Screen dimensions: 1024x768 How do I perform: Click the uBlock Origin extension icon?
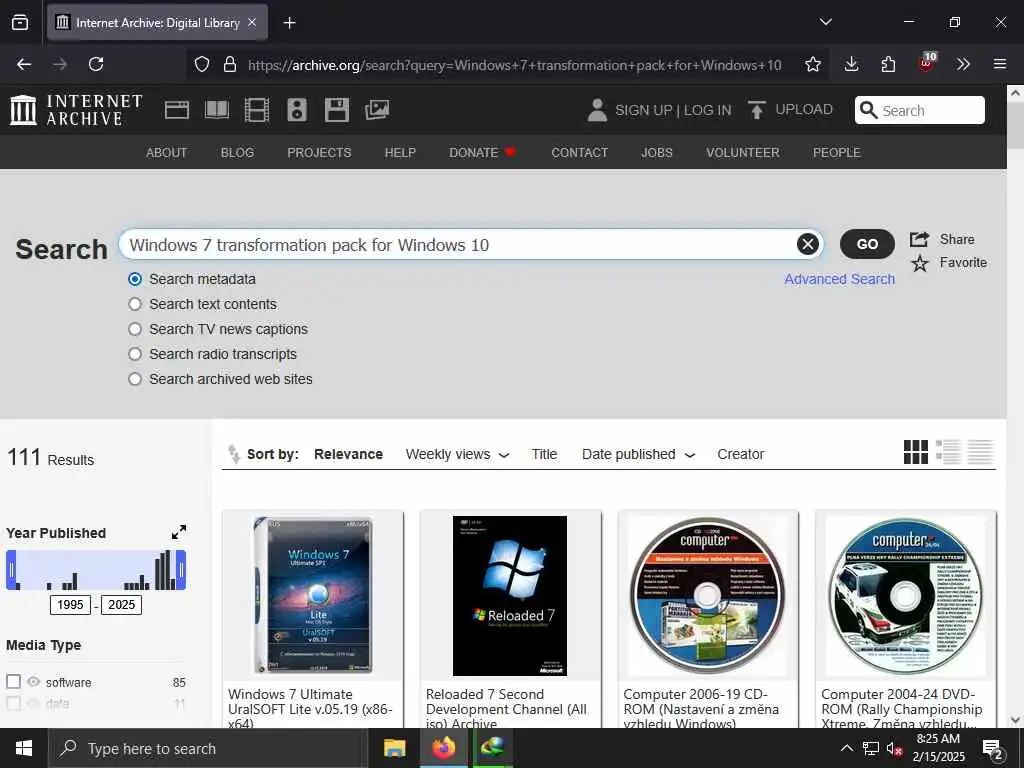pos(926,63)
